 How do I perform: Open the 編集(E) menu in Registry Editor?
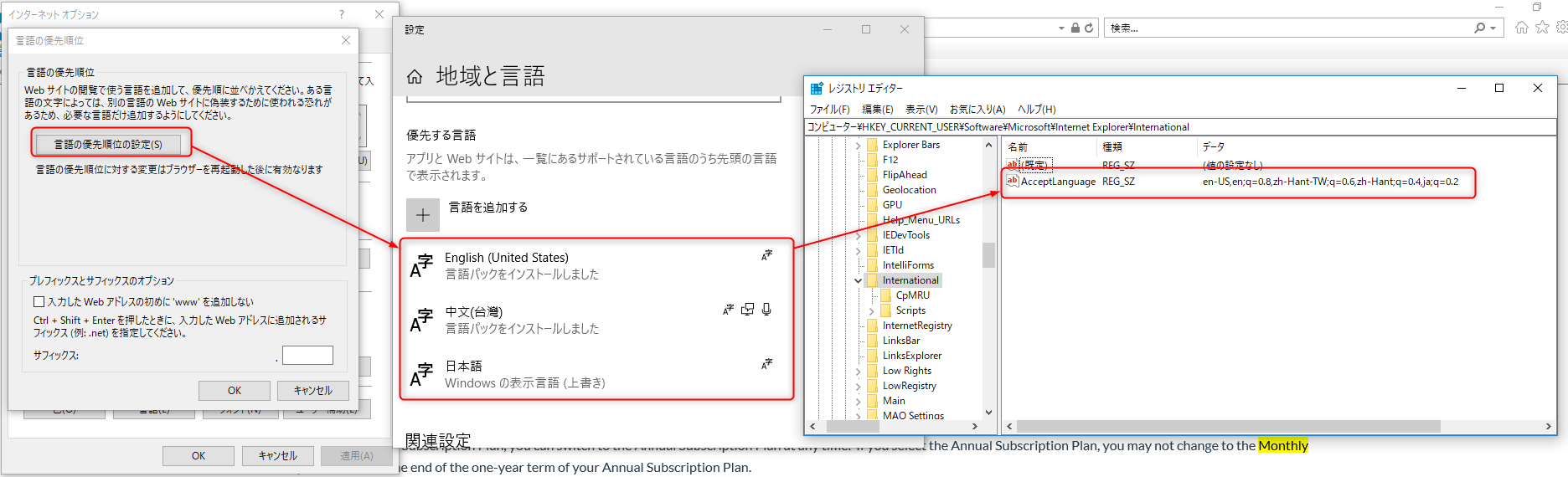(x=878, y=110)
